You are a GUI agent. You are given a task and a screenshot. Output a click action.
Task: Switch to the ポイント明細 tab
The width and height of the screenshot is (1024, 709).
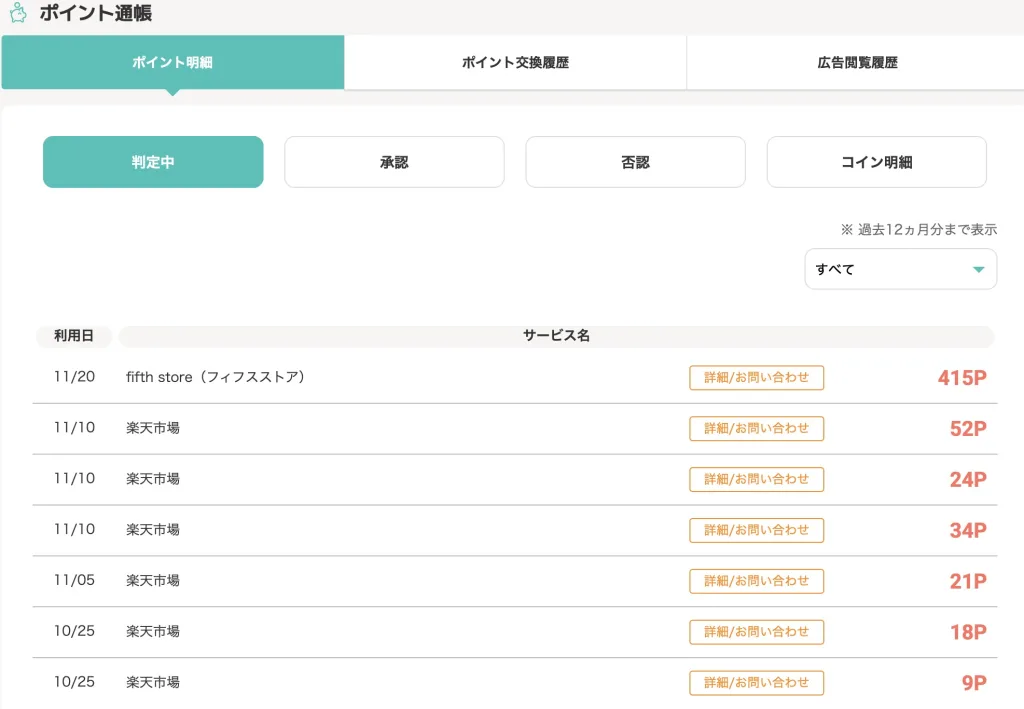pyautogui.click(x=173, y=62)
